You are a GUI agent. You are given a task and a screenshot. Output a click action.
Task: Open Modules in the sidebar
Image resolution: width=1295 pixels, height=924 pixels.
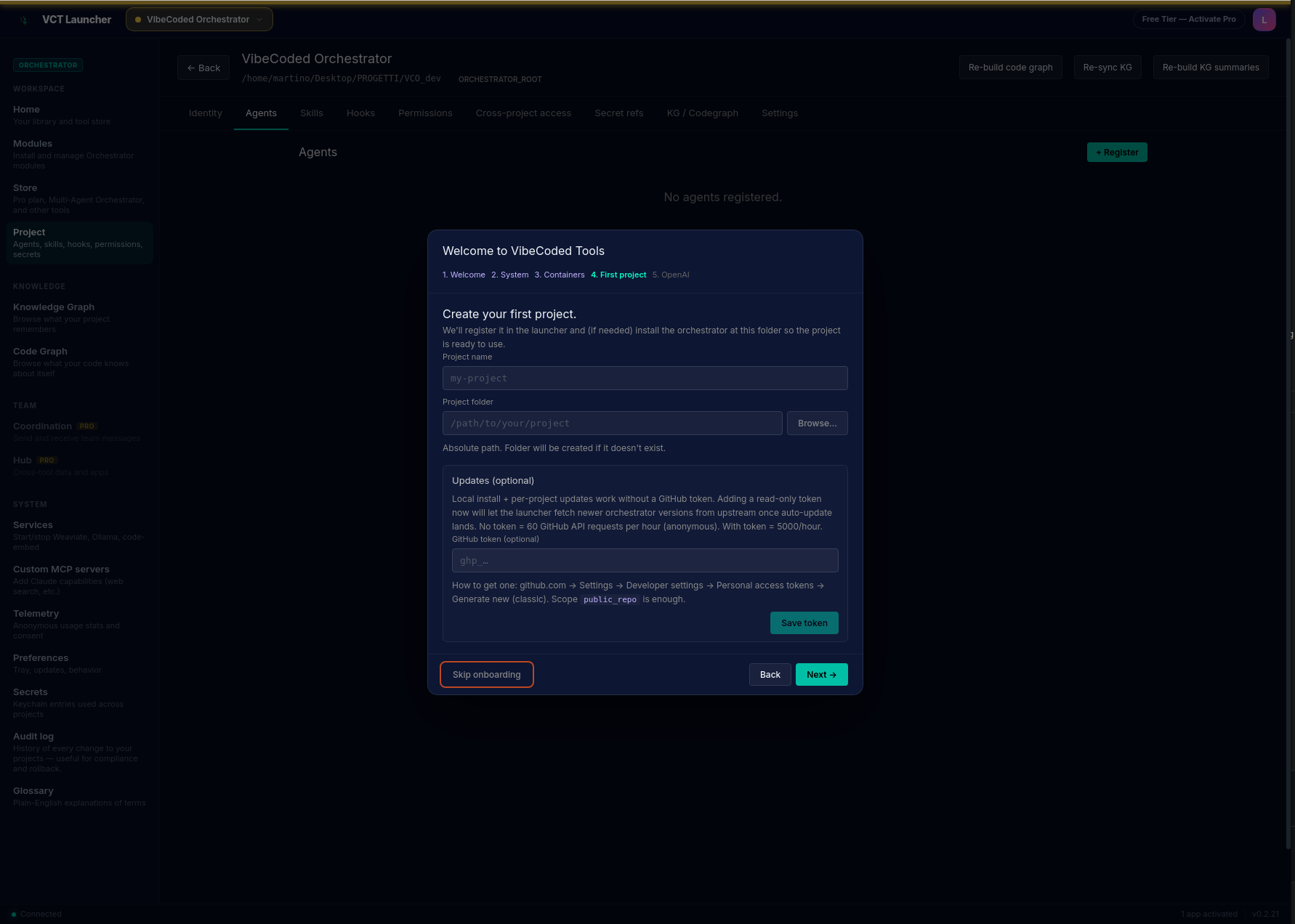[x=79, y=154]
